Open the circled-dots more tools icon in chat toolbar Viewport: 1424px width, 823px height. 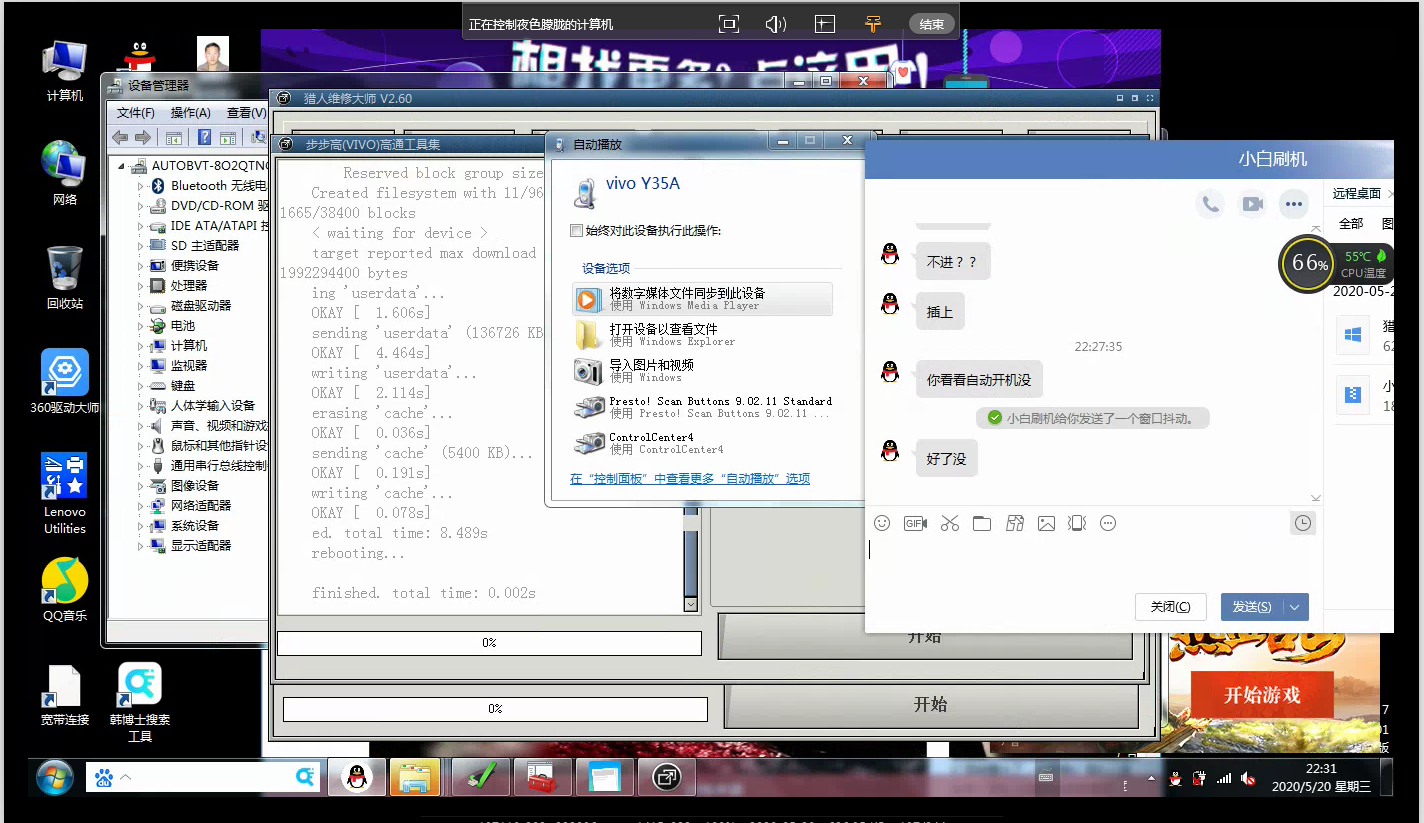click(1108, 523)
